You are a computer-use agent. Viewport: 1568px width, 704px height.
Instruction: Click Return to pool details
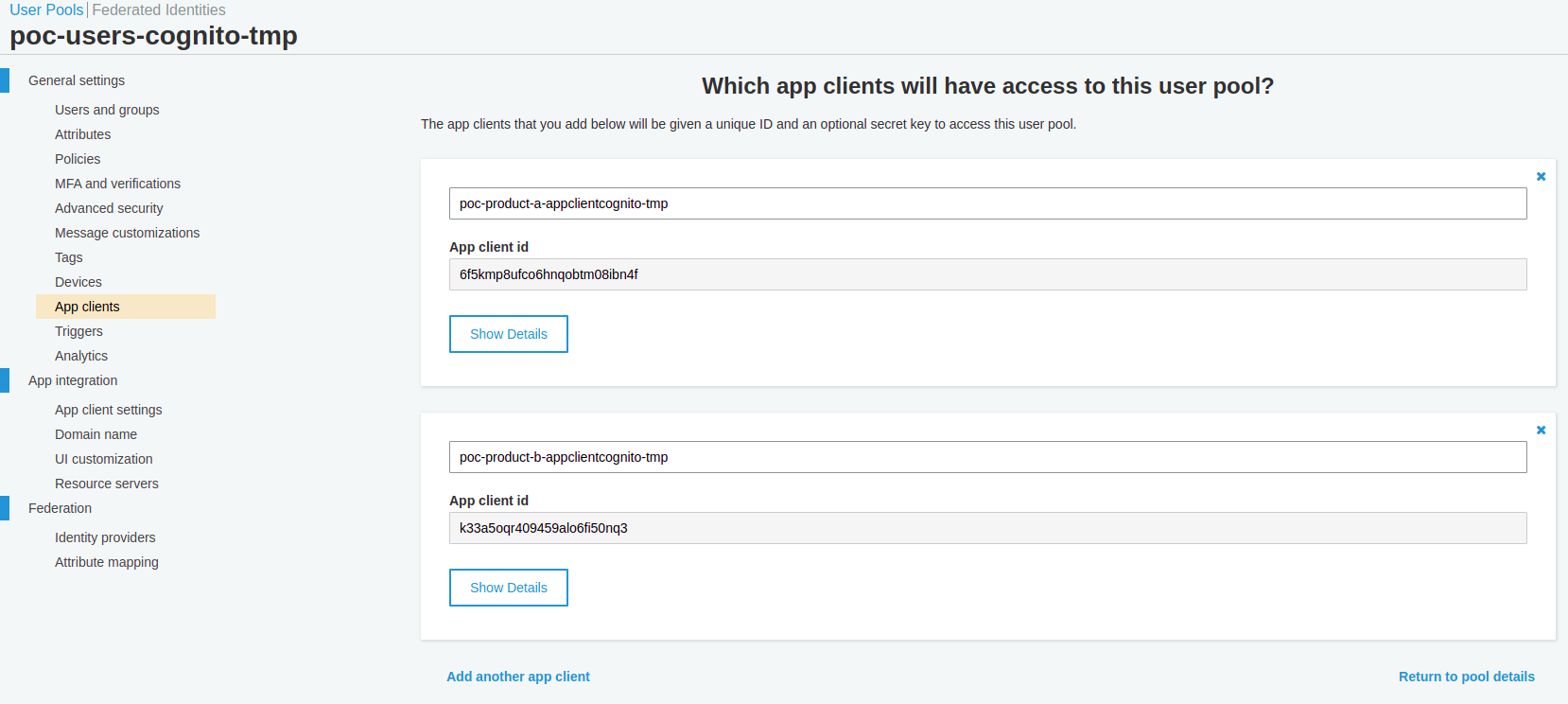(x=1467, y=677)
